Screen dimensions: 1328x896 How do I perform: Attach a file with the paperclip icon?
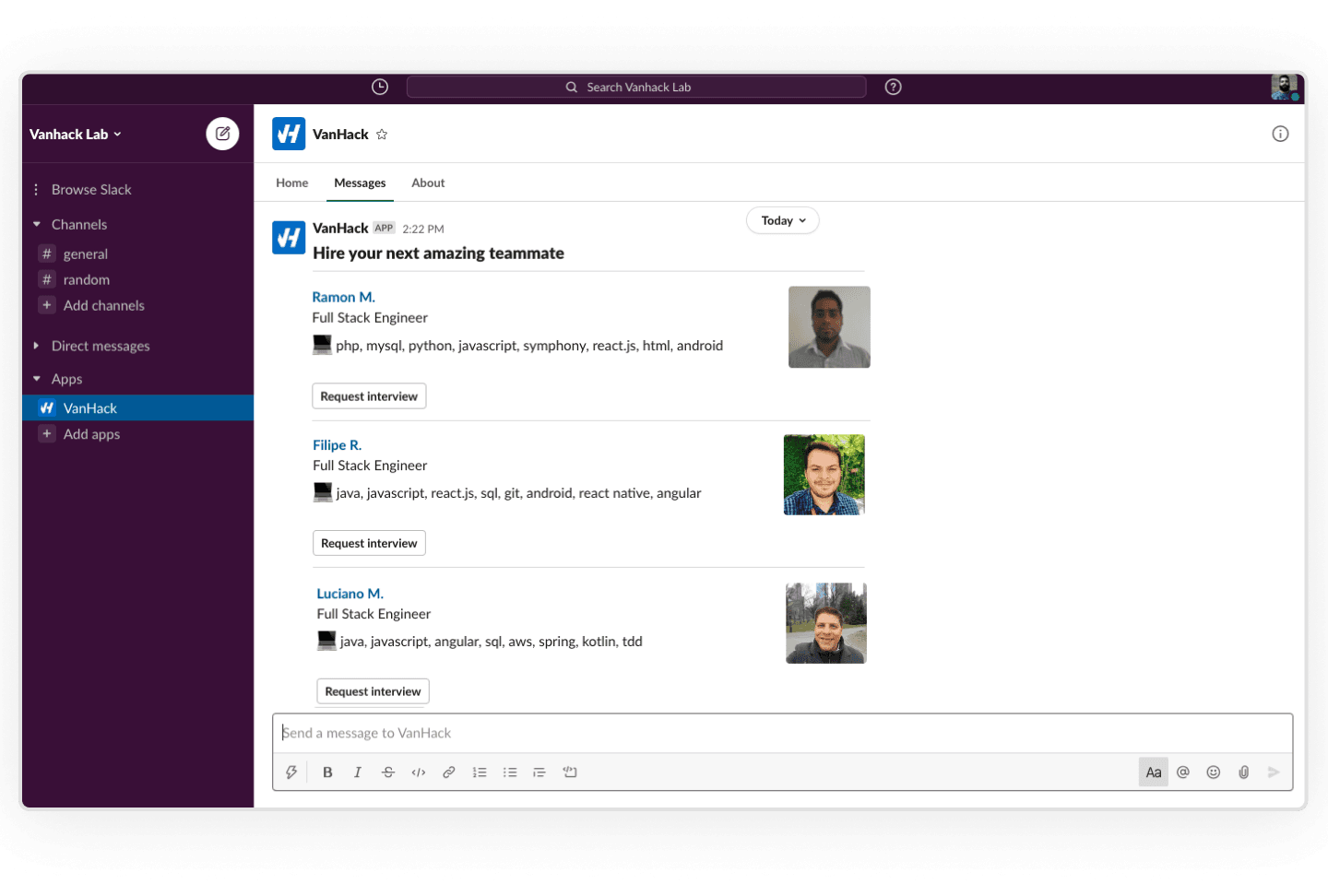pos(1243,772)
